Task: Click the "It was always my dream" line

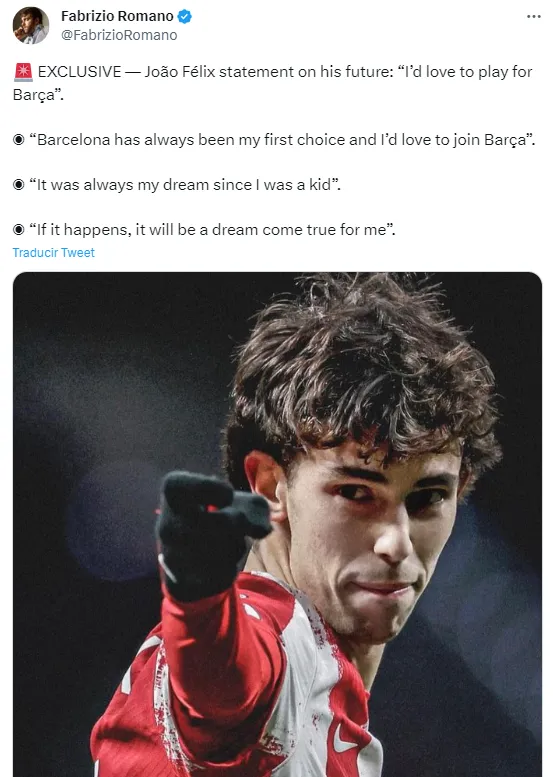Action: [x=185, y=185]
